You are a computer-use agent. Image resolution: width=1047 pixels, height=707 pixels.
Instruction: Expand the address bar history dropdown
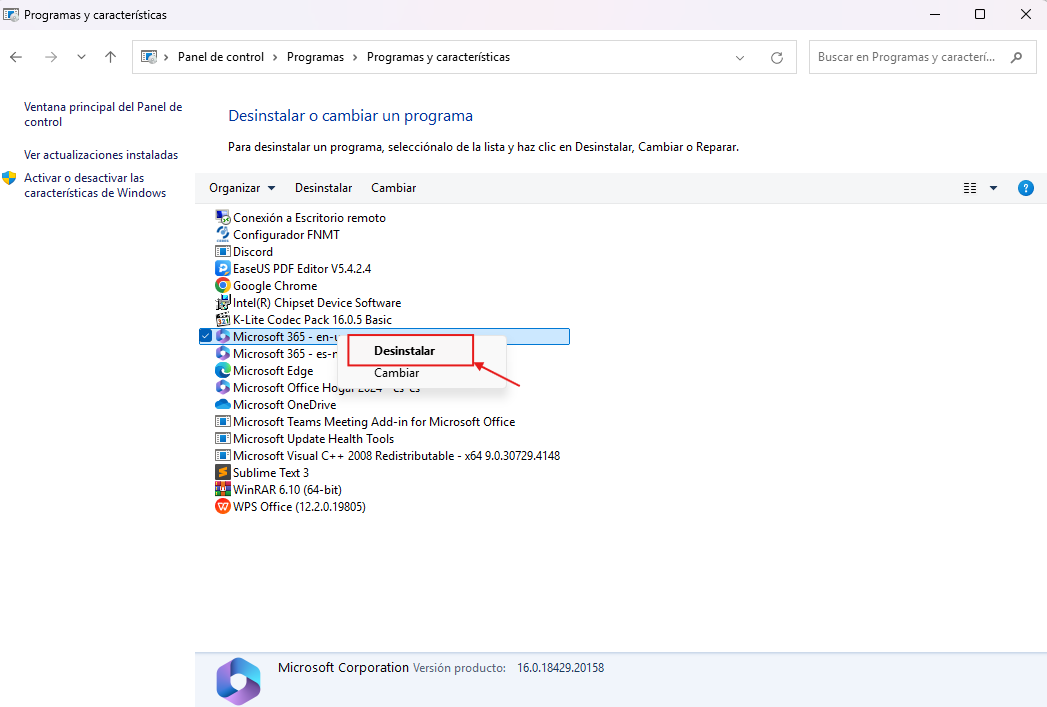pyautogui.click(x=740, y=57)
